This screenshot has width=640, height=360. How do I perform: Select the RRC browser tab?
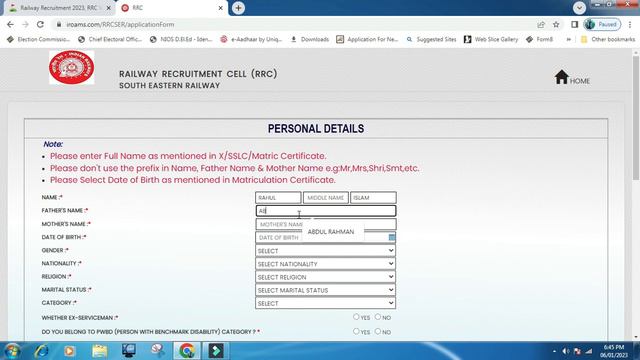(x=171, y=8)
